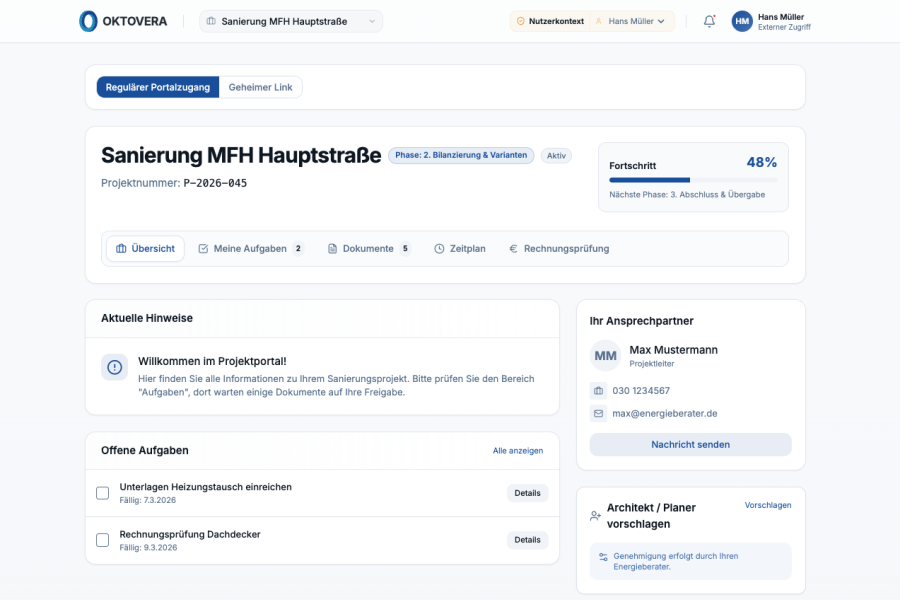Open the Sanierung MFH Hauptstraße project dropdown
Screen dimensions: 900x600
click(291, 21)
